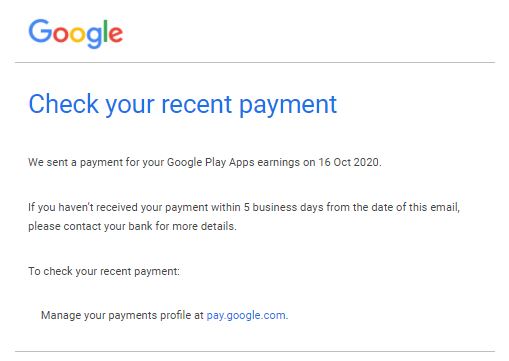Image resolution: width=509 pixels, height=361 pixels.
Task: Click the green letter l in the logo
Action: point(105,31)
